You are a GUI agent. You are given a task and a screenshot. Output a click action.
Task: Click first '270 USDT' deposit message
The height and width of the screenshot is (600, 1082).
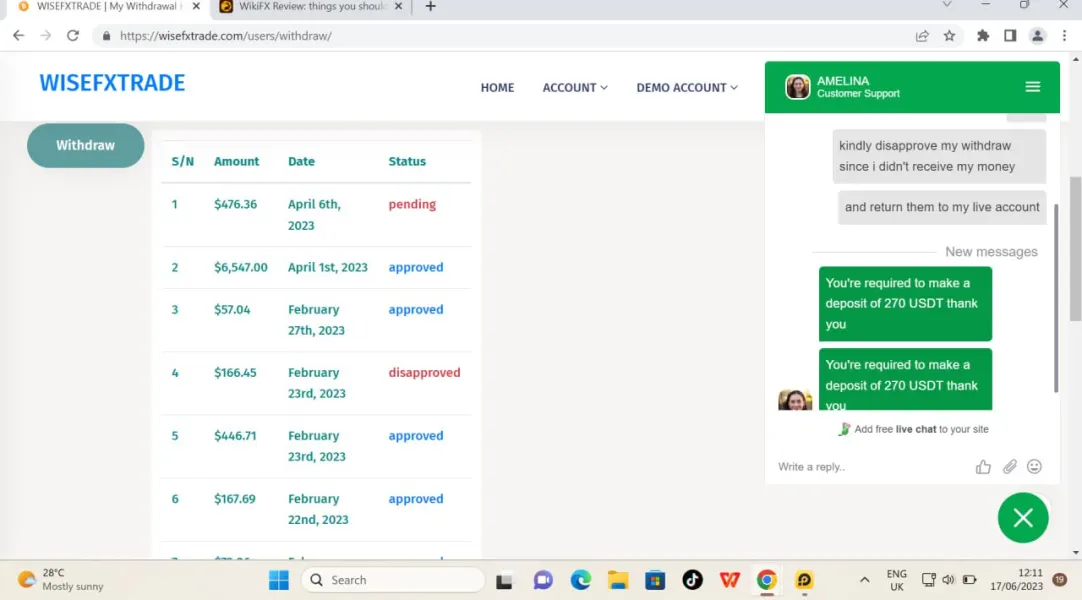click(x=905, y=303)
